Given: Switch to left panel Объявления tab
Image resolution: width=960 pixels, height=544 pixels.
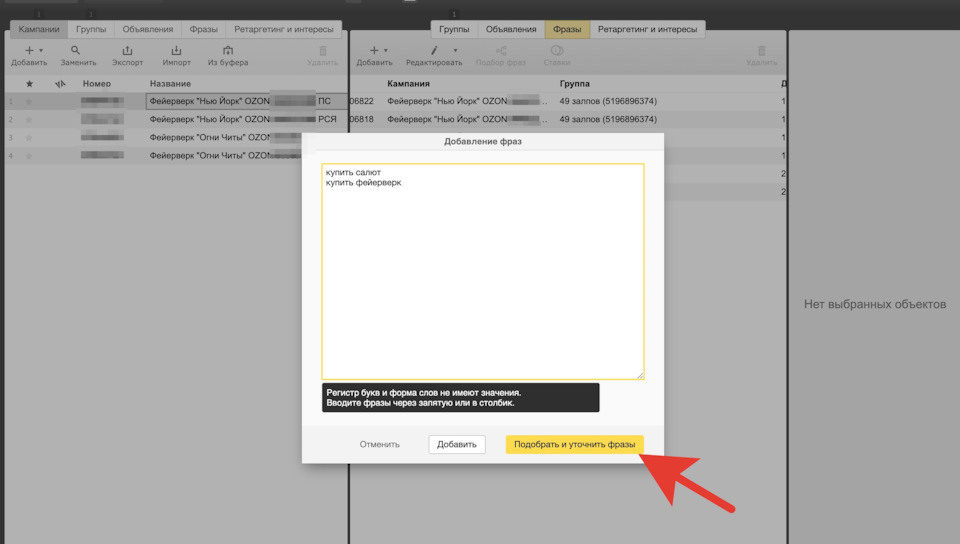Looking at the screenshot, I should tap(148, 29).
